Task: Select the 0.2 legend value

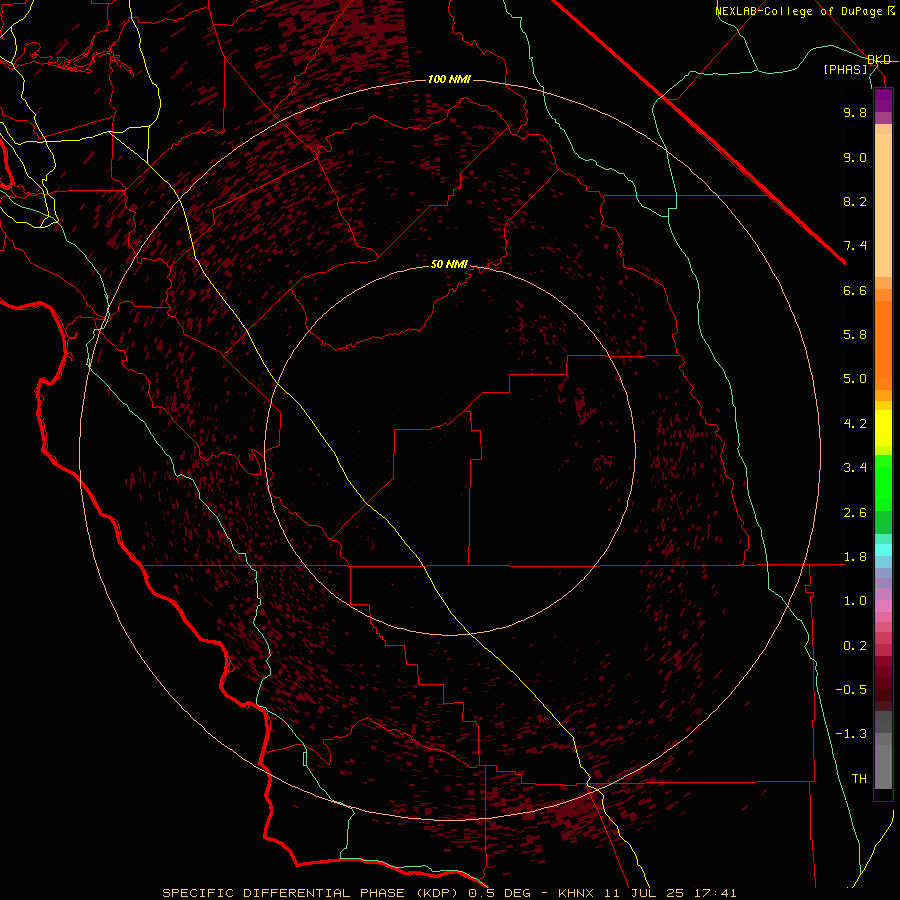Action: (855, 646)
